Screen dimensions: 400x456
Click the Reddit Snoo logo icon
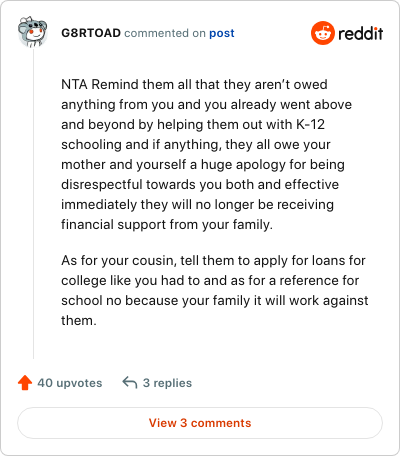click(322, 33)
